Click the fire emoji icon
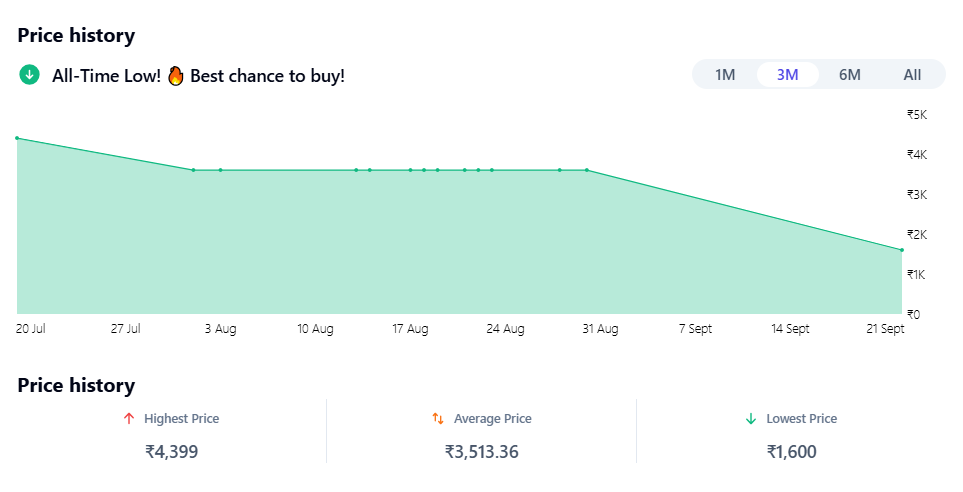The image size is (963, 492). click(x=176, y=75)
